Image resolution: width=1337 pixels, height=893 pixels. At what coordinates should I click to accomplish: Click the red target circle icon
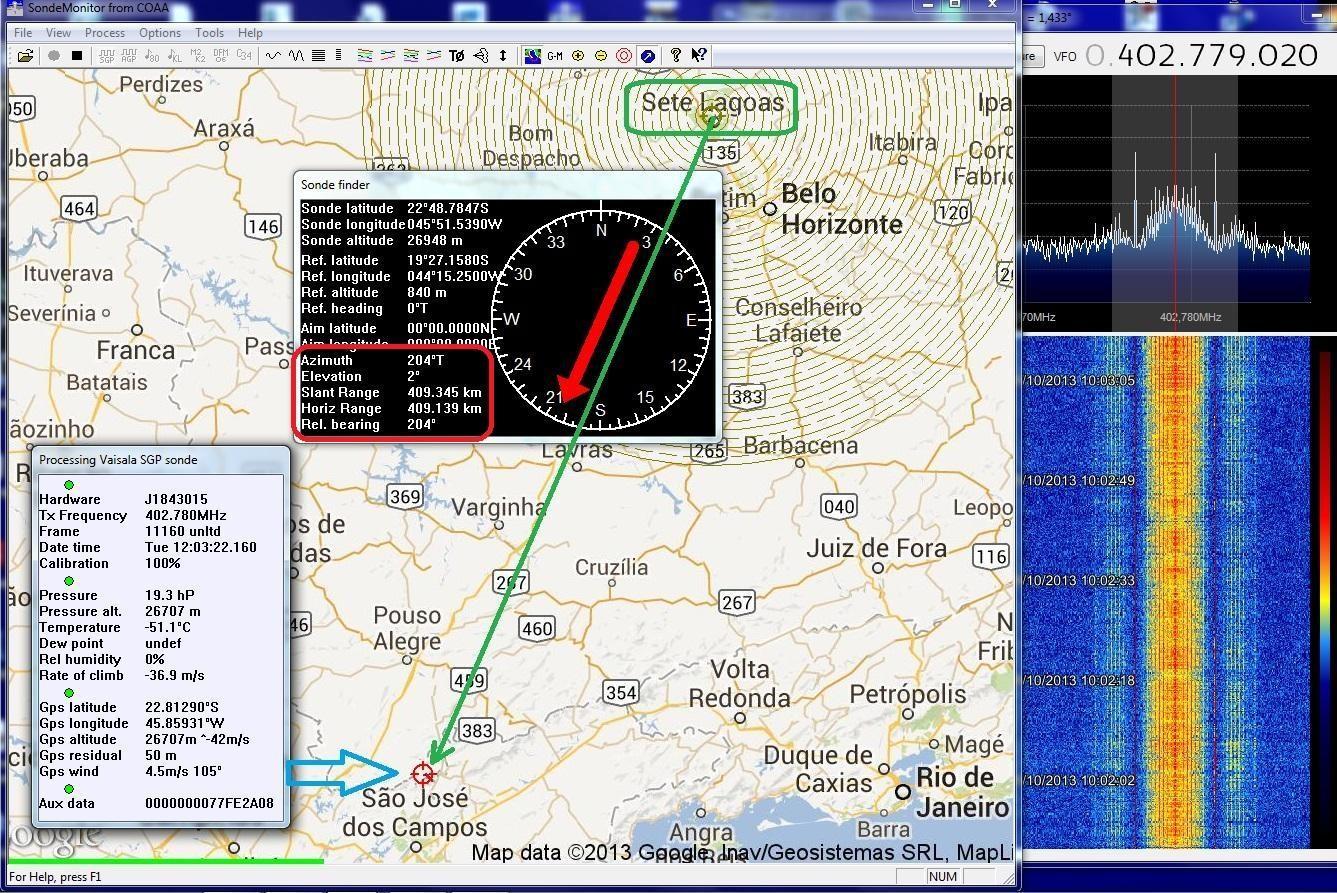point(624,56)
